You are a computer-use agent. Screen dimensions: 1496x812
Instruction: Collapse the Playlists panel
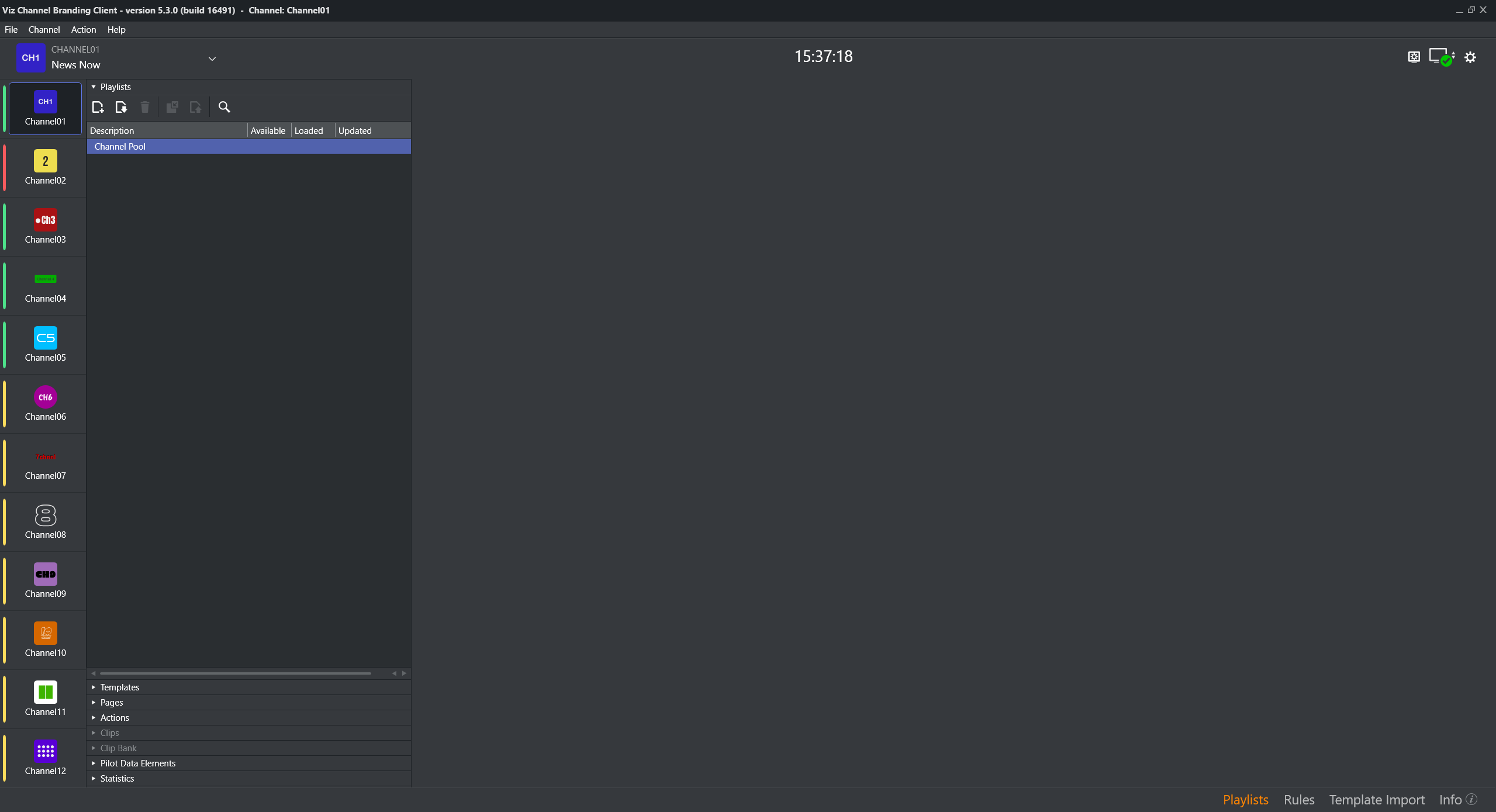click(x=94, y=87)
